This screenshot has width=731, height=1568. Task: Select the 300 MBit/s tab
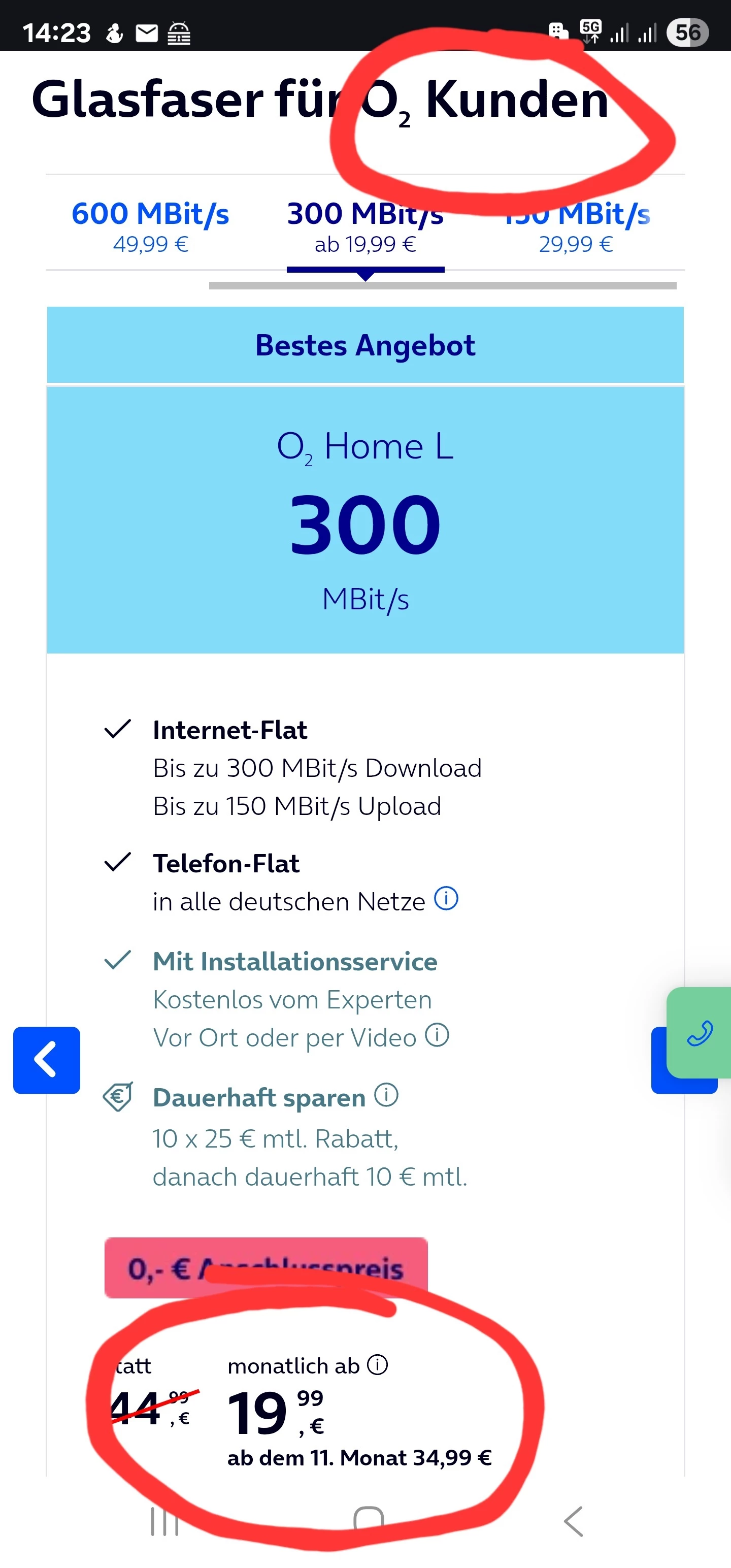365,226
